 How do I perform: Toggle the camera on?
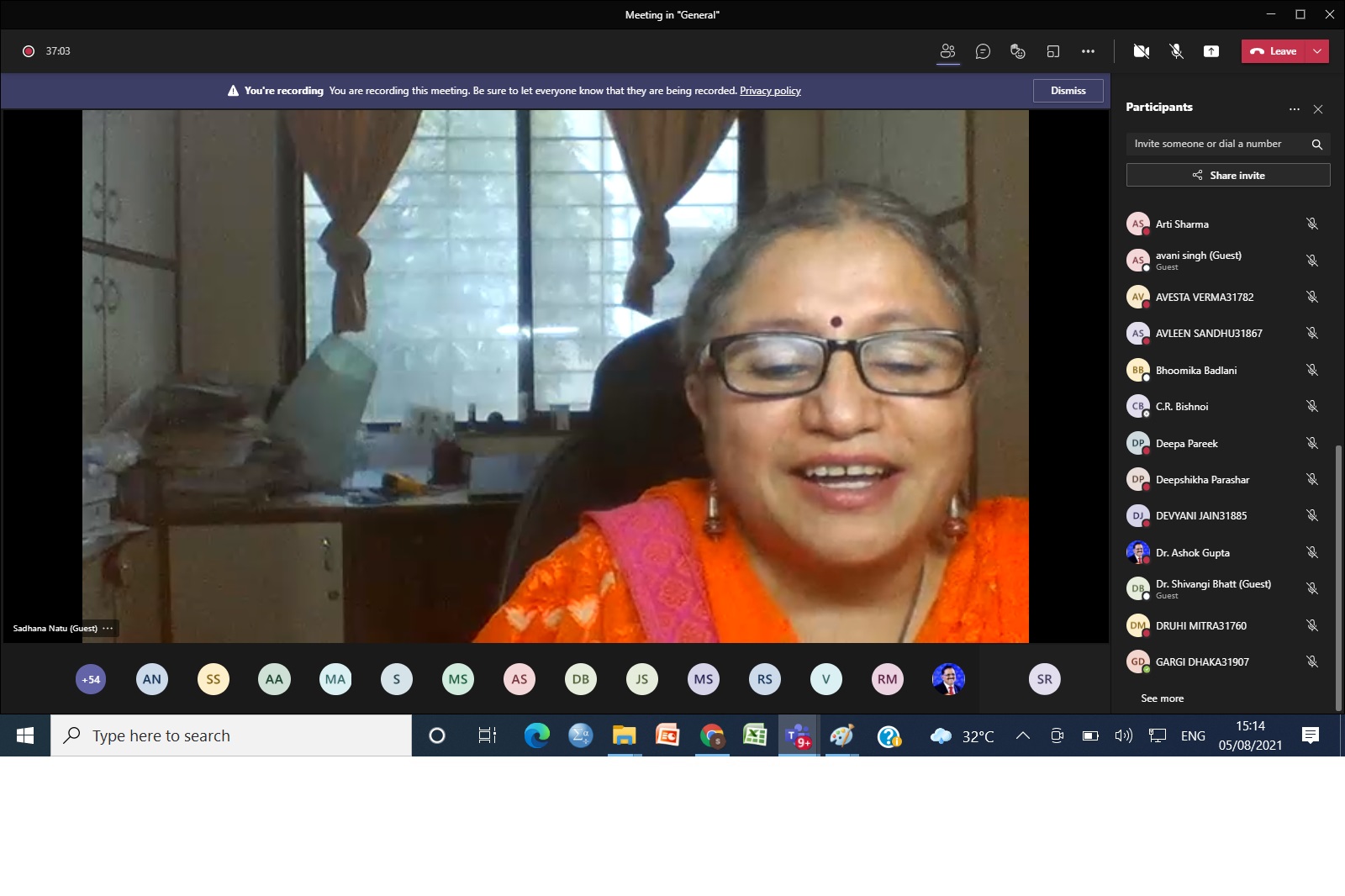pyautogui.click(x=1141, y=51)
